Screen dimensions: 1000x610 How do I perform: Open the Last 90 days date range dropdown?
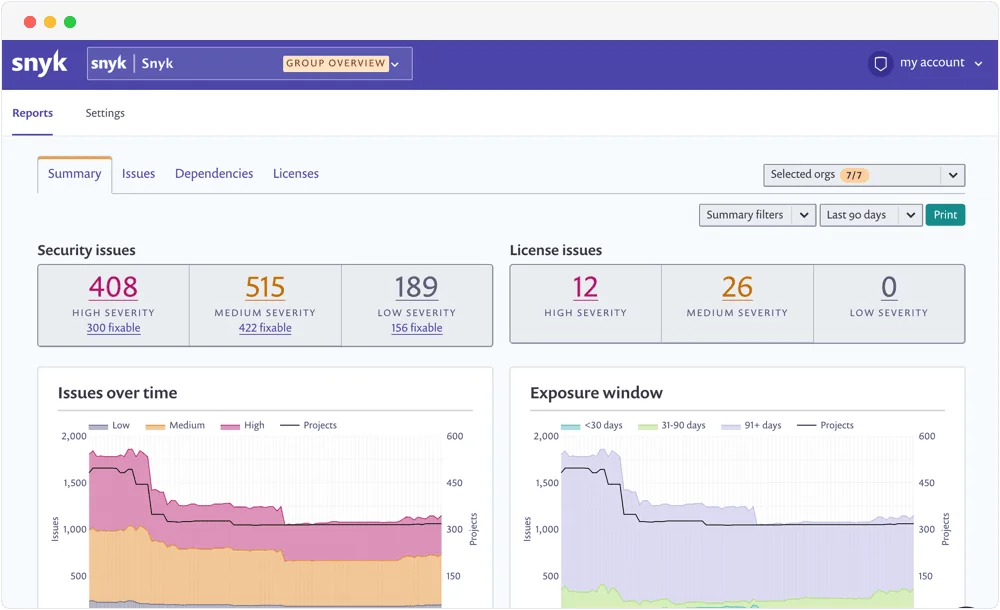coord(869,214)
